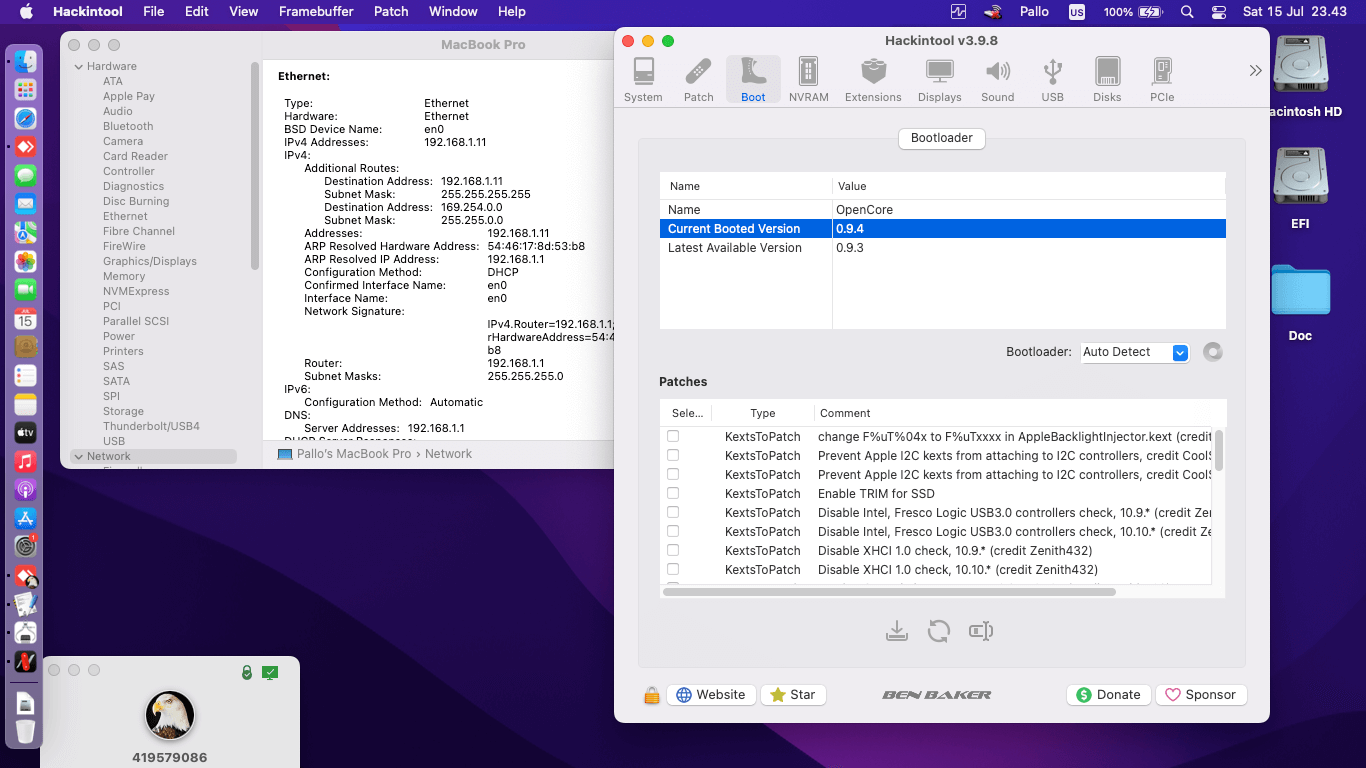The image size is (1366, 768).
Task: Click the Spotlight search icon
Action: click(x=1187, y=12)
